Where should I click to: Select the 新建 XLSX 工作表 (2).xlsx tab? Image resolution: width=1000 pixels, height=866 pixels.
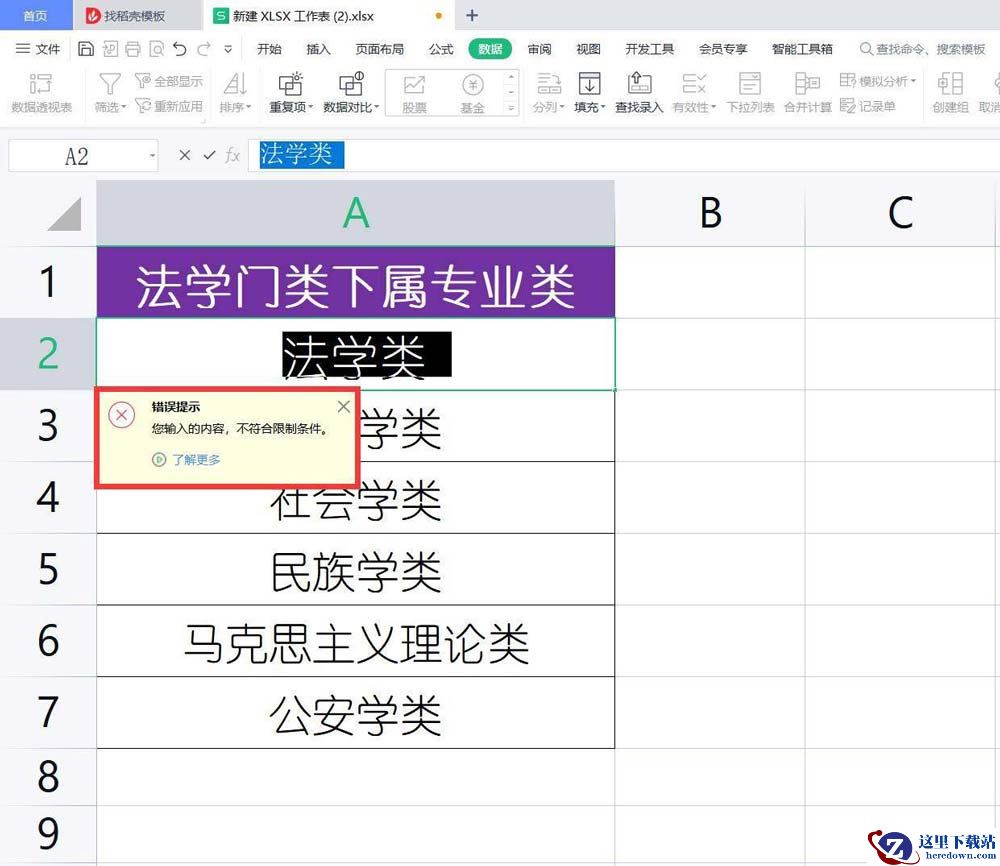point(328,16)
